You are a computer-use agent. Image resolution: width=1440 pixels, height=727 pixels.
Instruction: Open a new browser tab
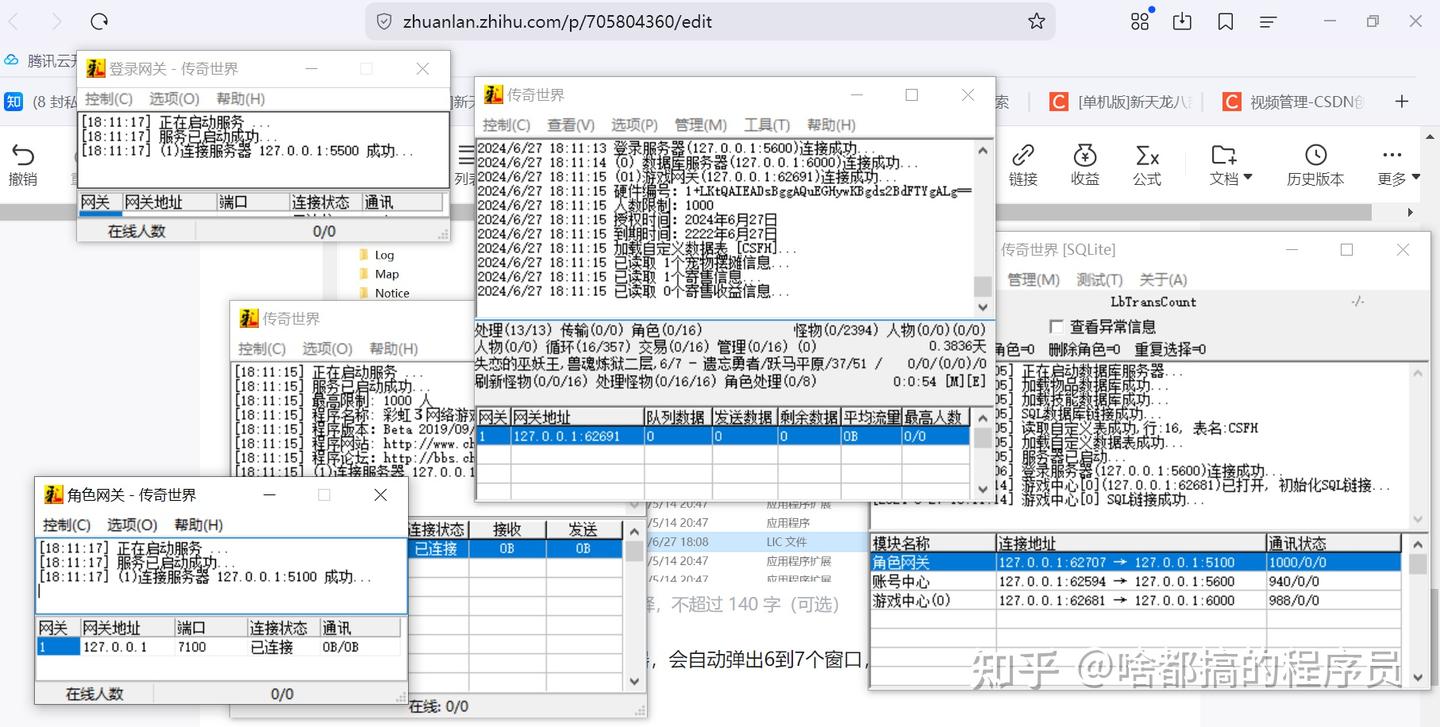coord(1402,101)
